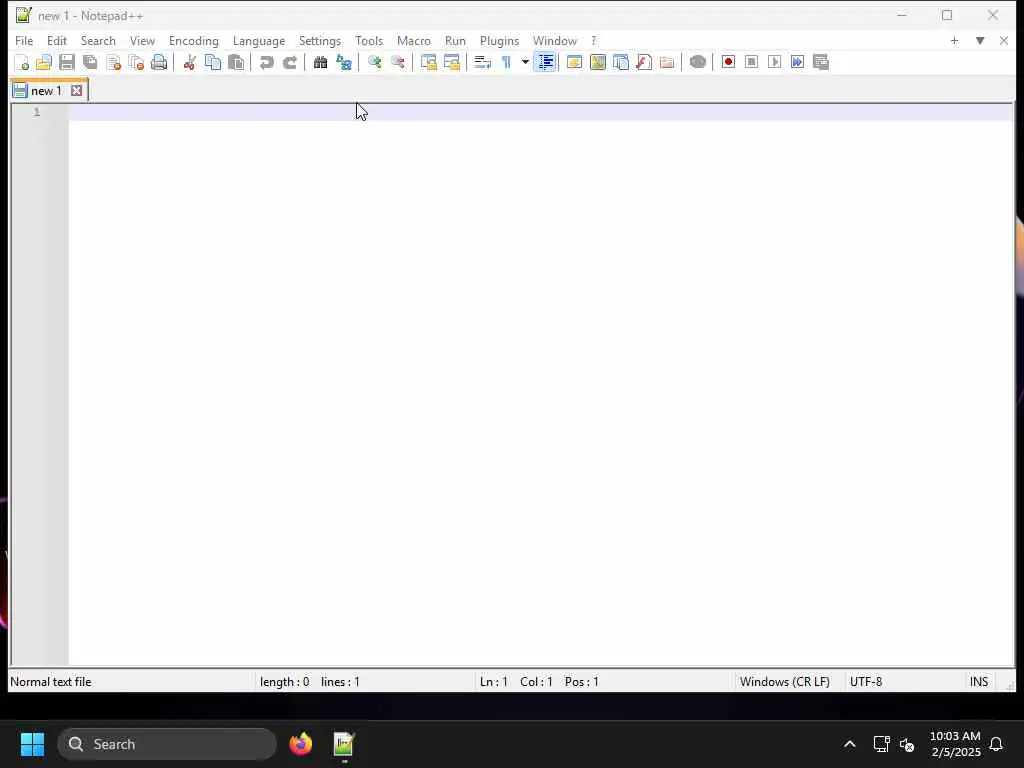The image size is (1024, 768).
Task: Open Find with the binoculars icon
Action: (320, 62)
